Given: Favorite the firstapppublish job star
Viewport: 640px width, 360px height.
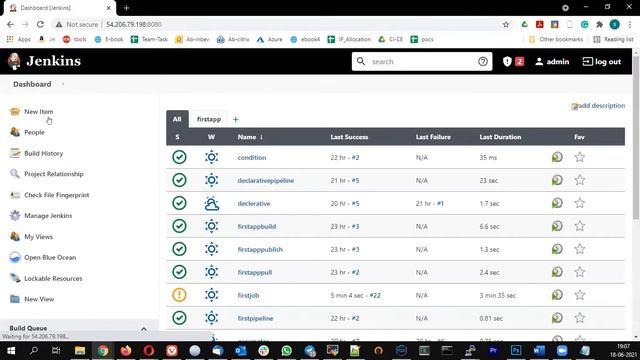Looking at the screenshot, I should point(580,249).
